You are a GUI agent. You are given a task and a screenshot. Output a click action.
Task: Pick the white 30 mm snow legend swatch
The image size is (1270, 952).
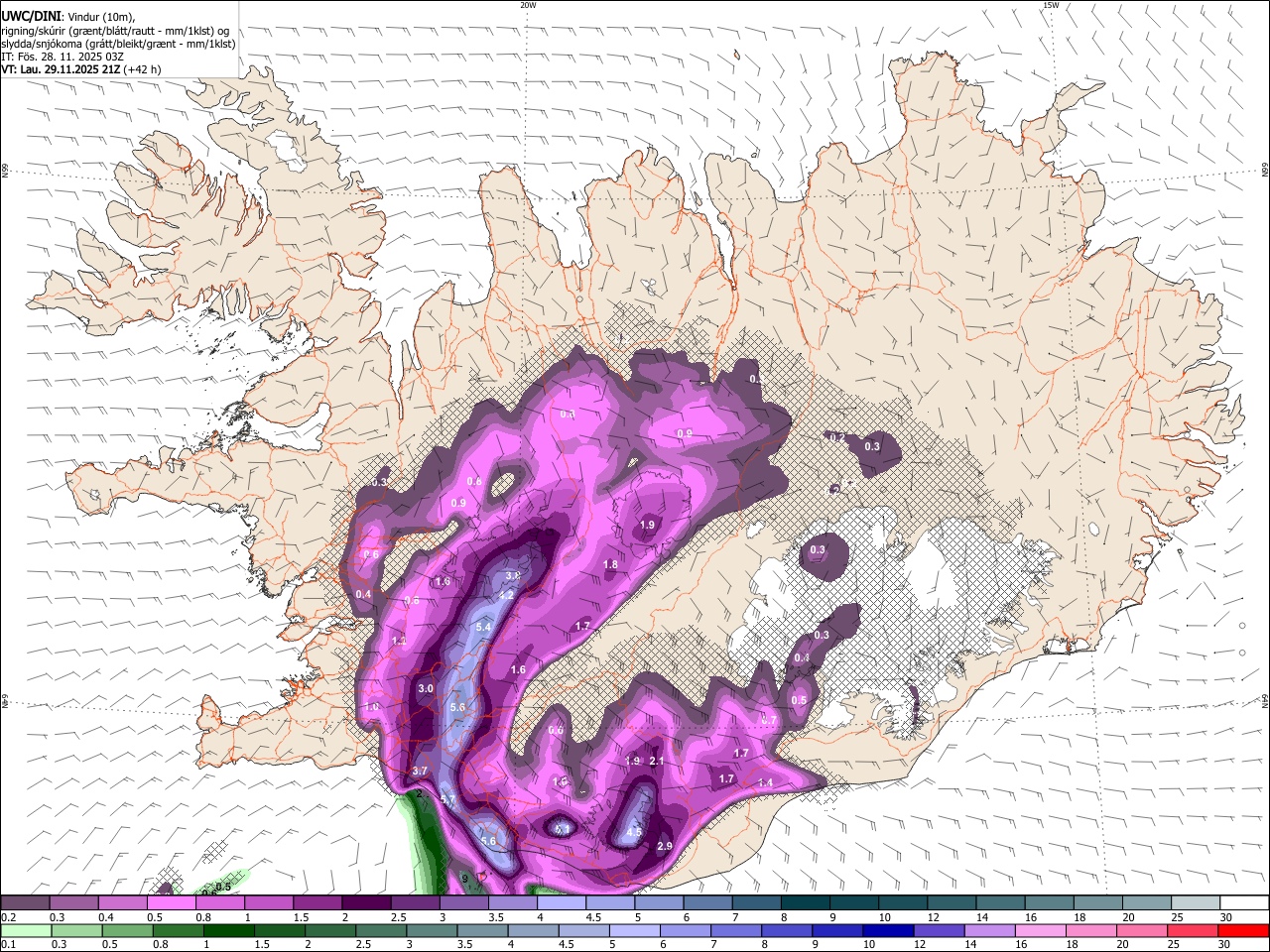pyautogui.click(x=1244, y=902)
